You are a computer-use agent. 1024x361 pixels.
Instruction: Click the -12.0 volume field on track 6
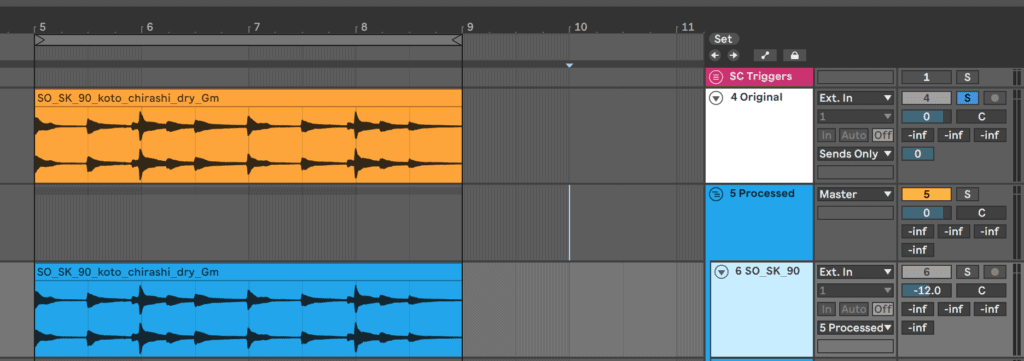[926, 290]
